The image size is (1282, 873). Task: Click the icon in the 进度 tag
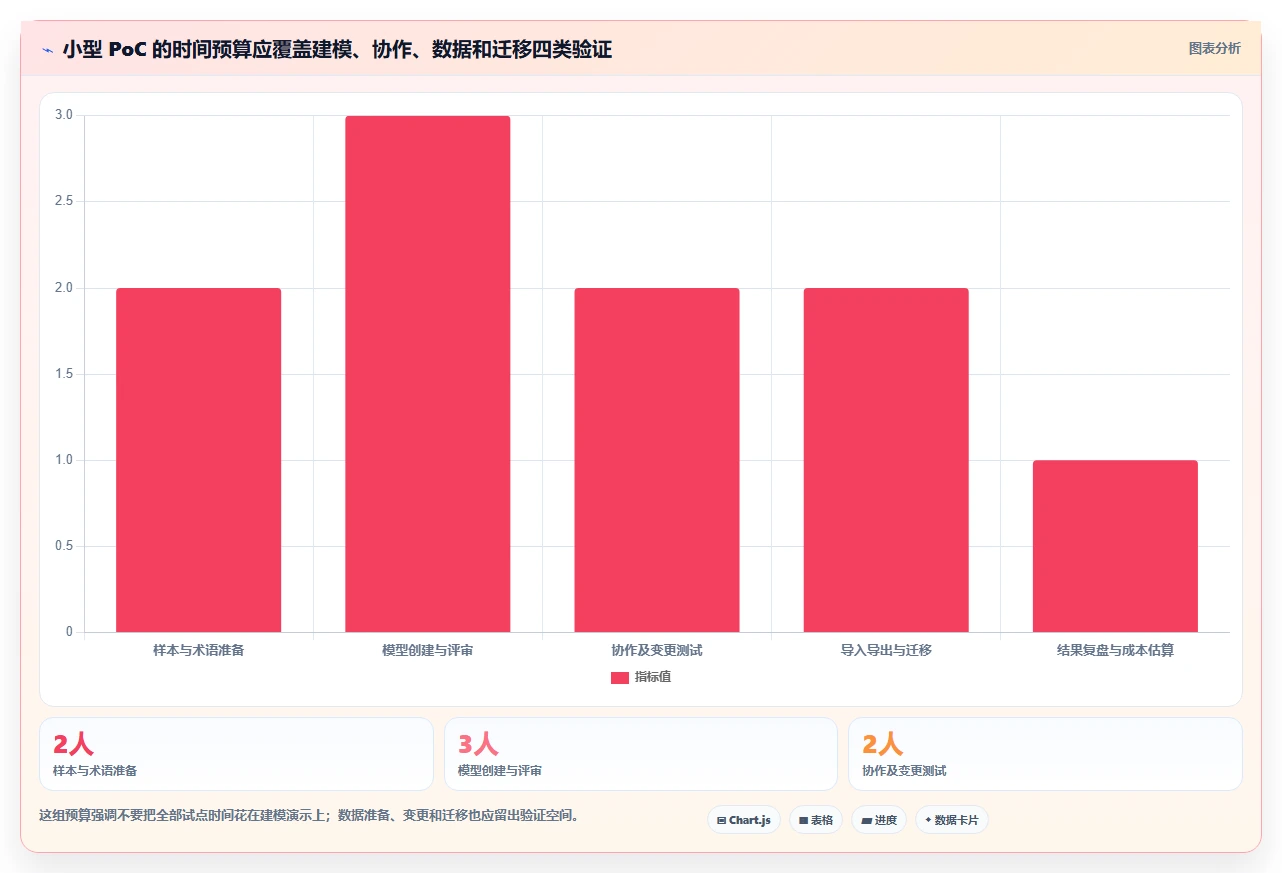point(866,820)
